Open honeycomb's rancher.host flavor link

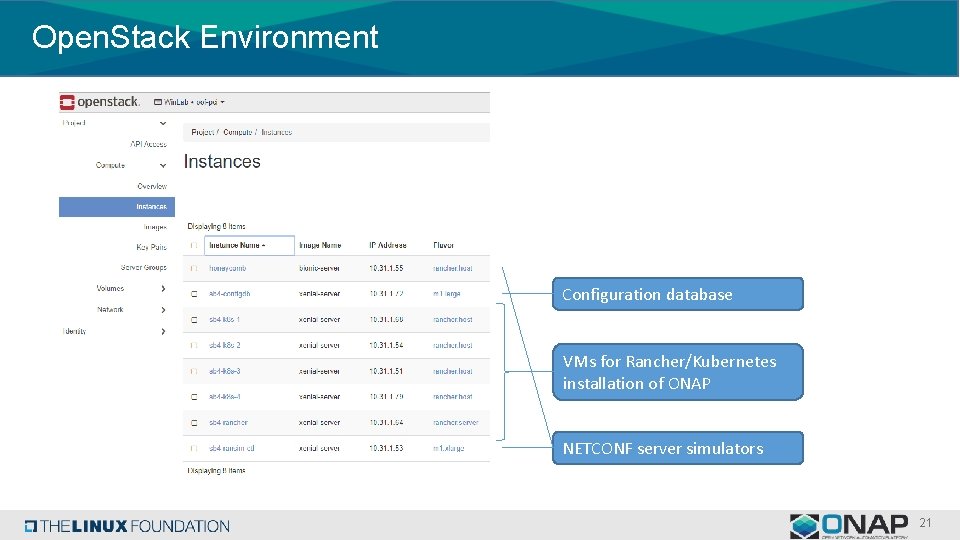452,268
